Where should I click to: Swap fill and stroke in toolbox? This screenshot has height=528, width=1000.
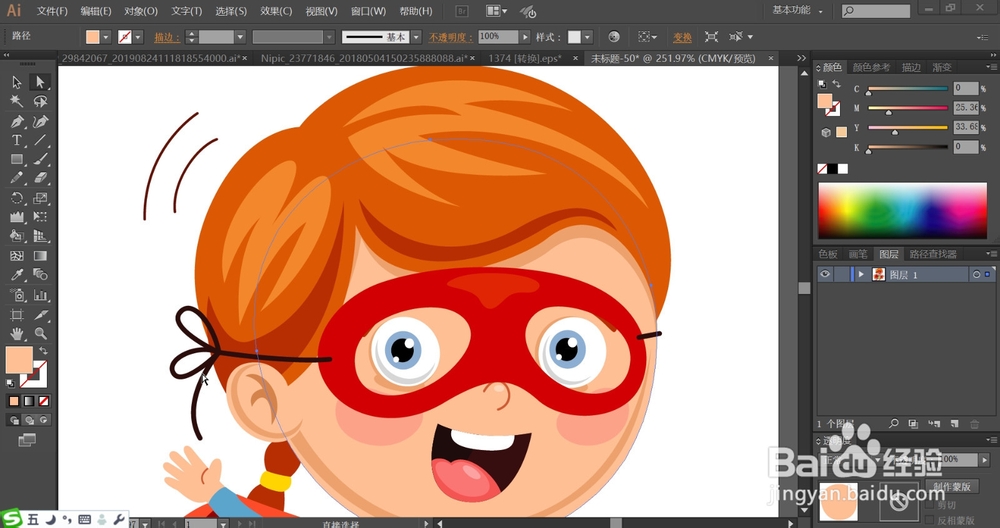click(43, 351)
